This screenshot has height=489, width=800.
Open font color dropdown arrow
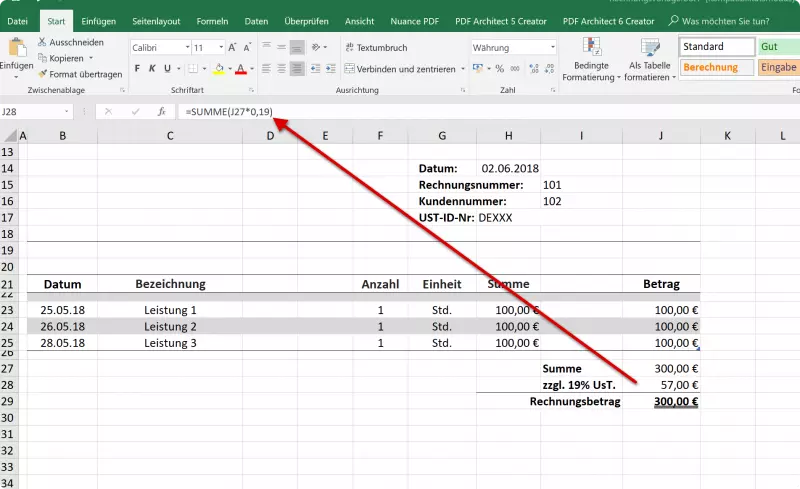point(252,68)
